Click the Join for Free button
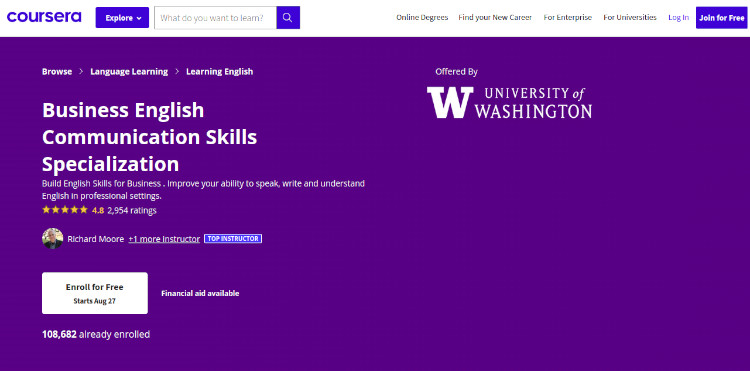The width and height of the screenshot is (750, 371). (x=721, y=18)
